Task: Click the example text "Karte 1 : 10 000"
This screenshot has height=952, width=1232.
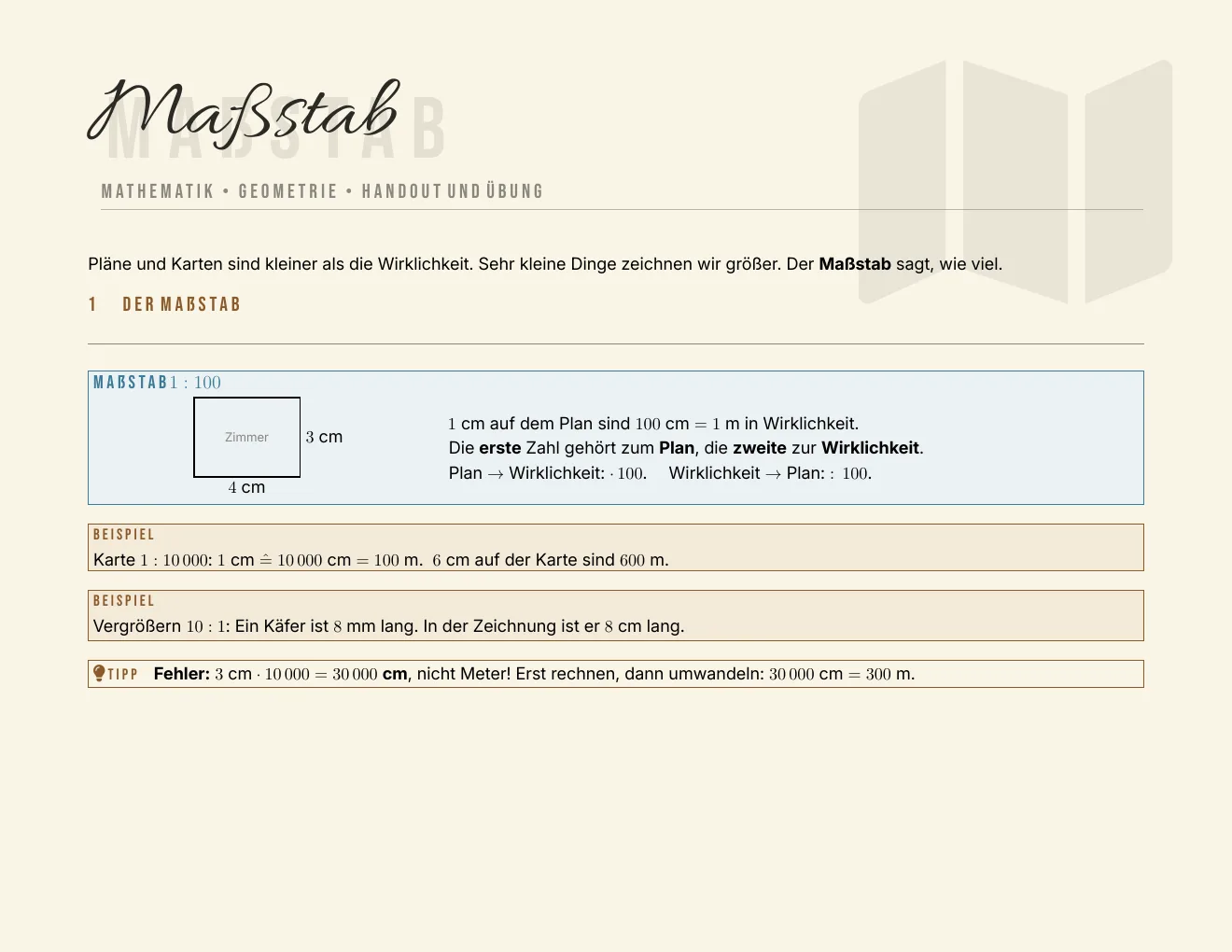Action: pyautogui.click(x=381, y=560)
